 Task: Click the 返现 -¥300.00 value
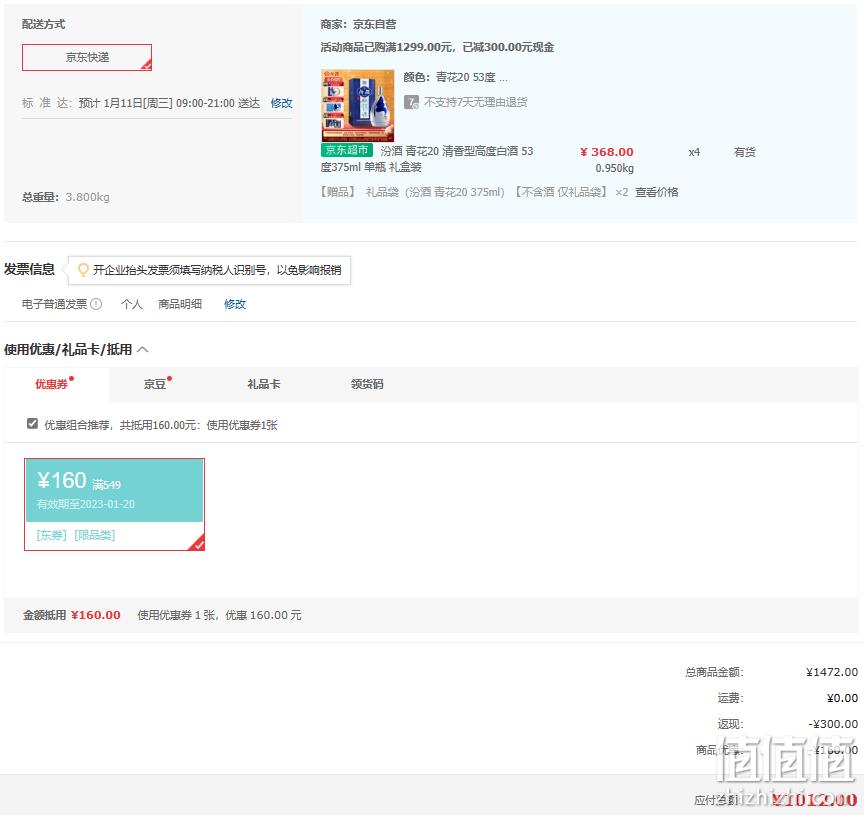(833, 724)
